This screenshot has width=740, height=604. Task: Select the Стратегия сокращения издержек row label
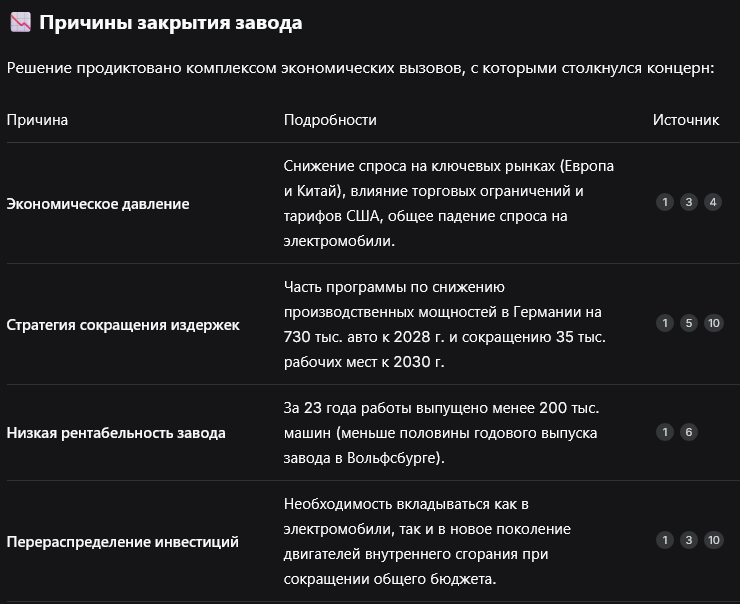point(123,325)
